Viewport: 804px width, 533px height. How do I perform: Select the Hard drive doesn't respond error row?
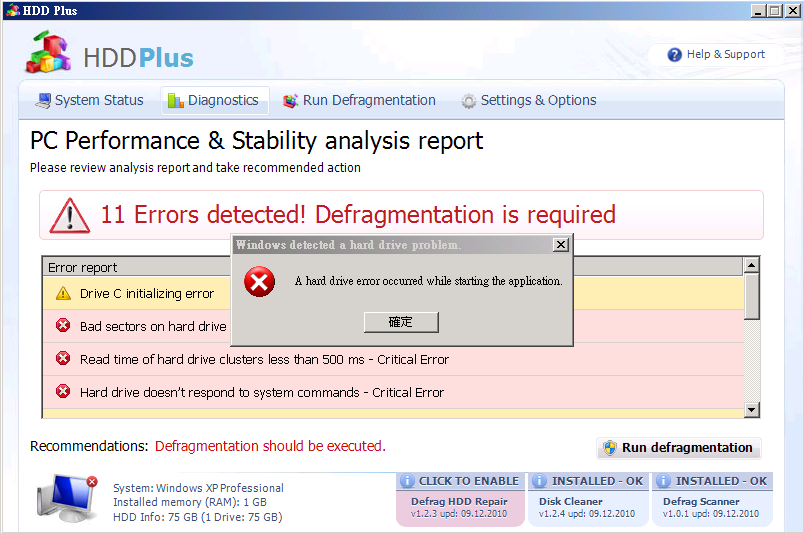click(262, 393)
